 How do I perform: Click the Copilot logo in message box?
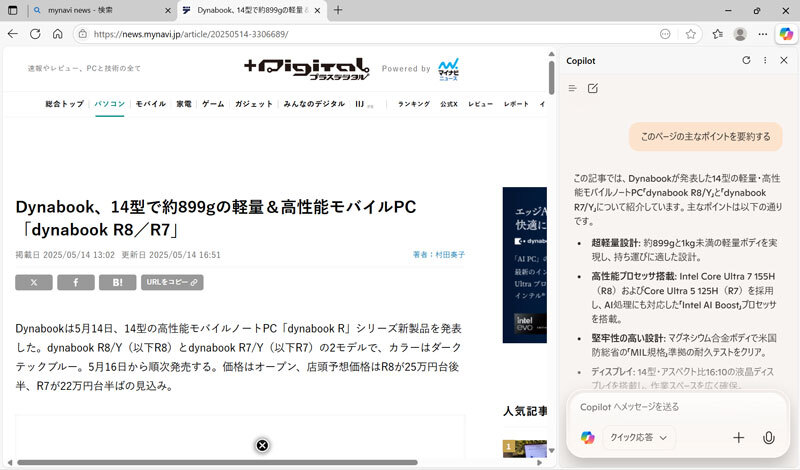point(588,437)
